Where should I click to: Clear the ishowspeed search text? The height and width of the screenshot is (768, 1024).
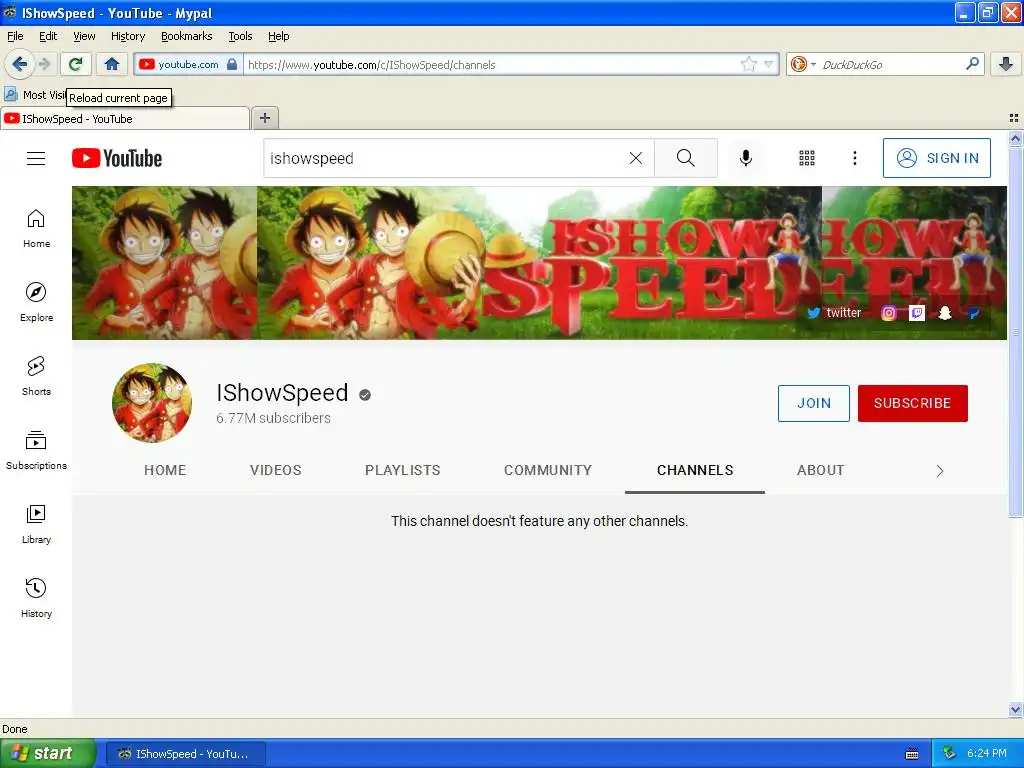pyautogui.click(x=635, y=158)
